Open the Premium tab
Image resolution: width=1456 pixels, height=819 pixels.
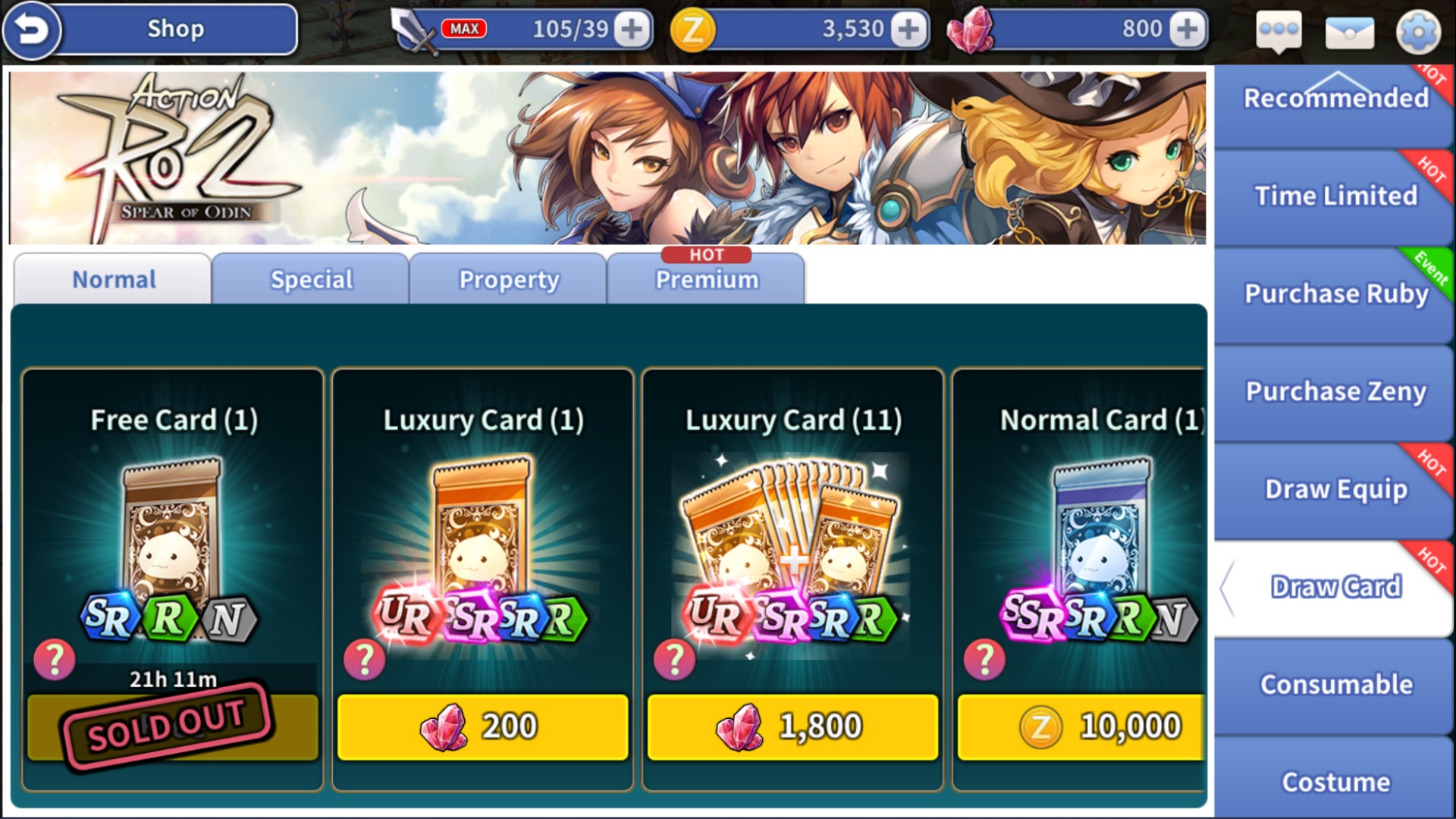click(707, 279)
